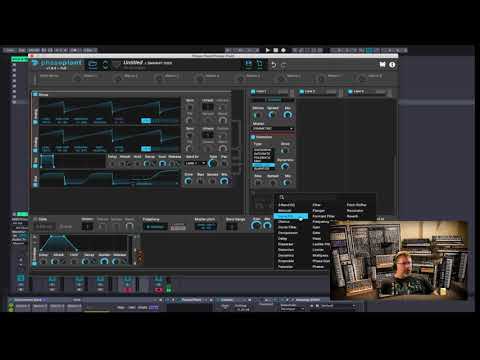Choose Resonator from the effects menu
The width and height of the screenshot is (480, 360).
coord(355,211)
